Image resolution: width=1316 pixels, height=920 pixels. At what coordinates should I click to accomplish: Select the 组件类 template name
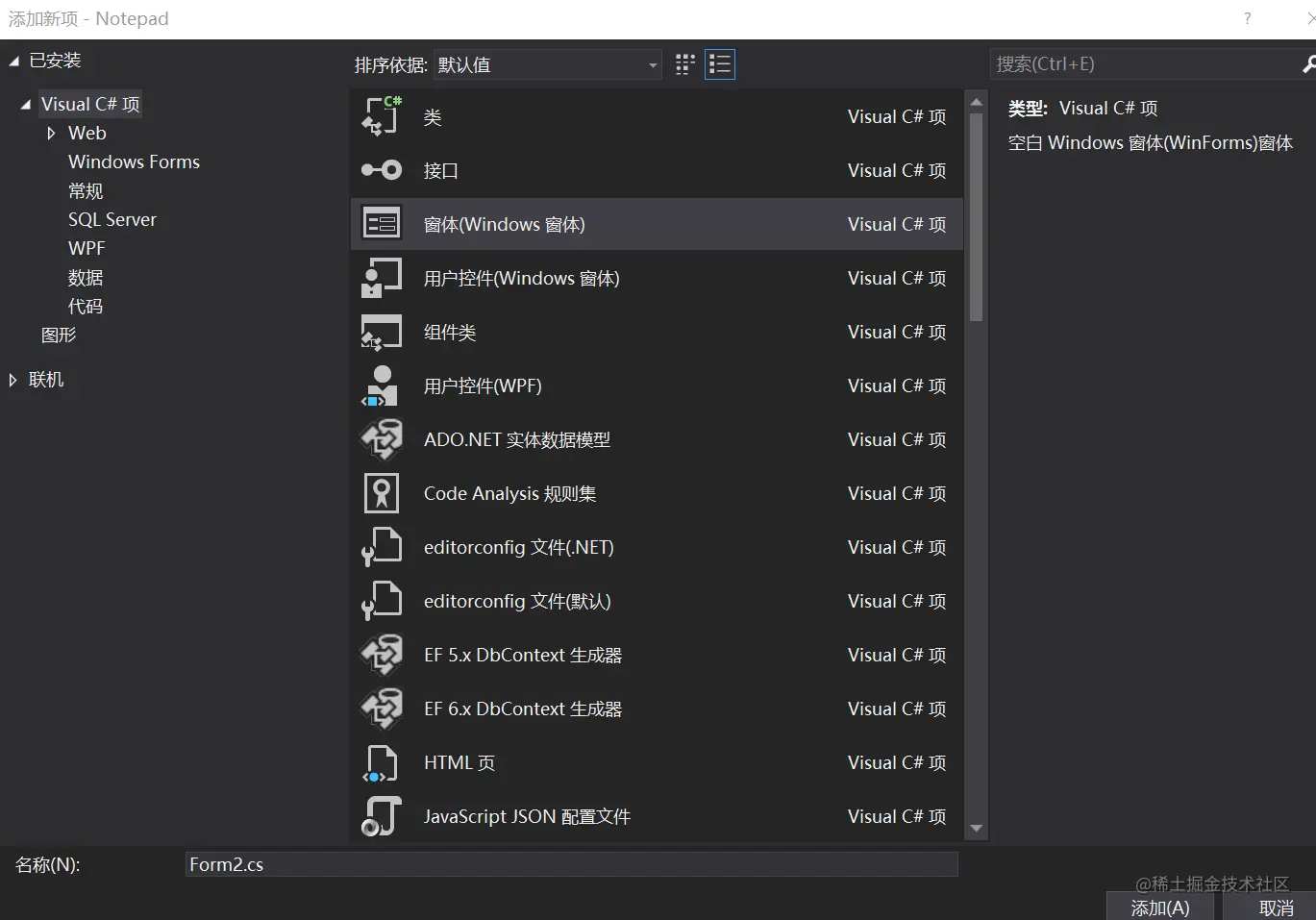click(450, 333)
